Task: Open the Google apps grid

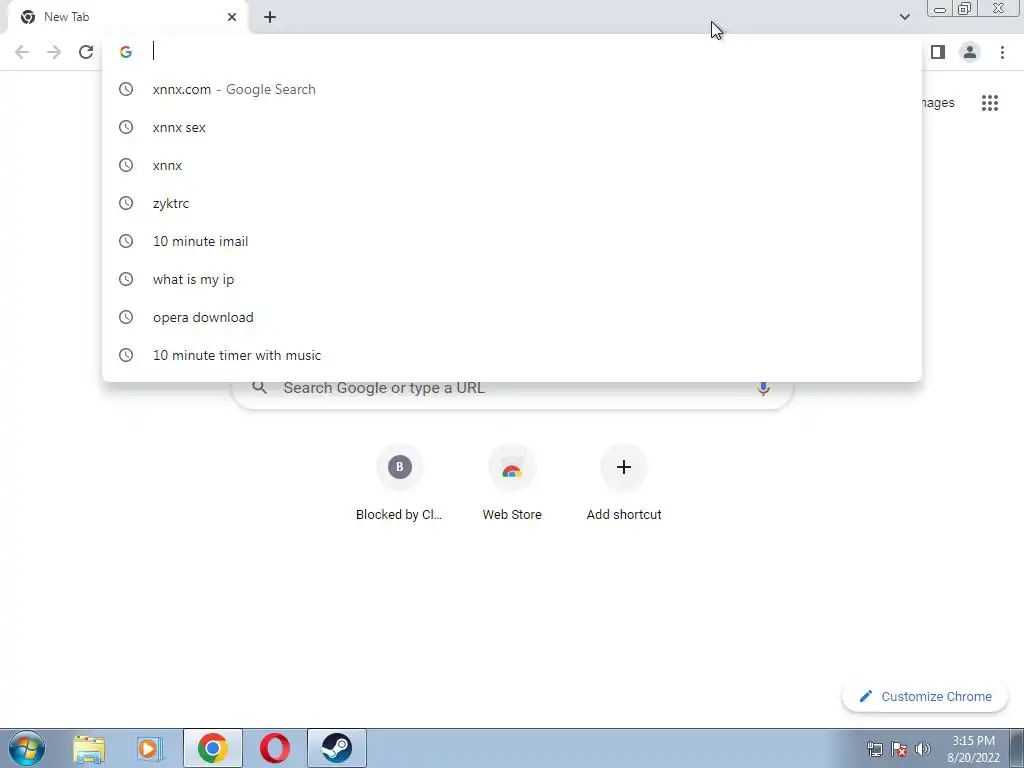Action: [990, 103]
